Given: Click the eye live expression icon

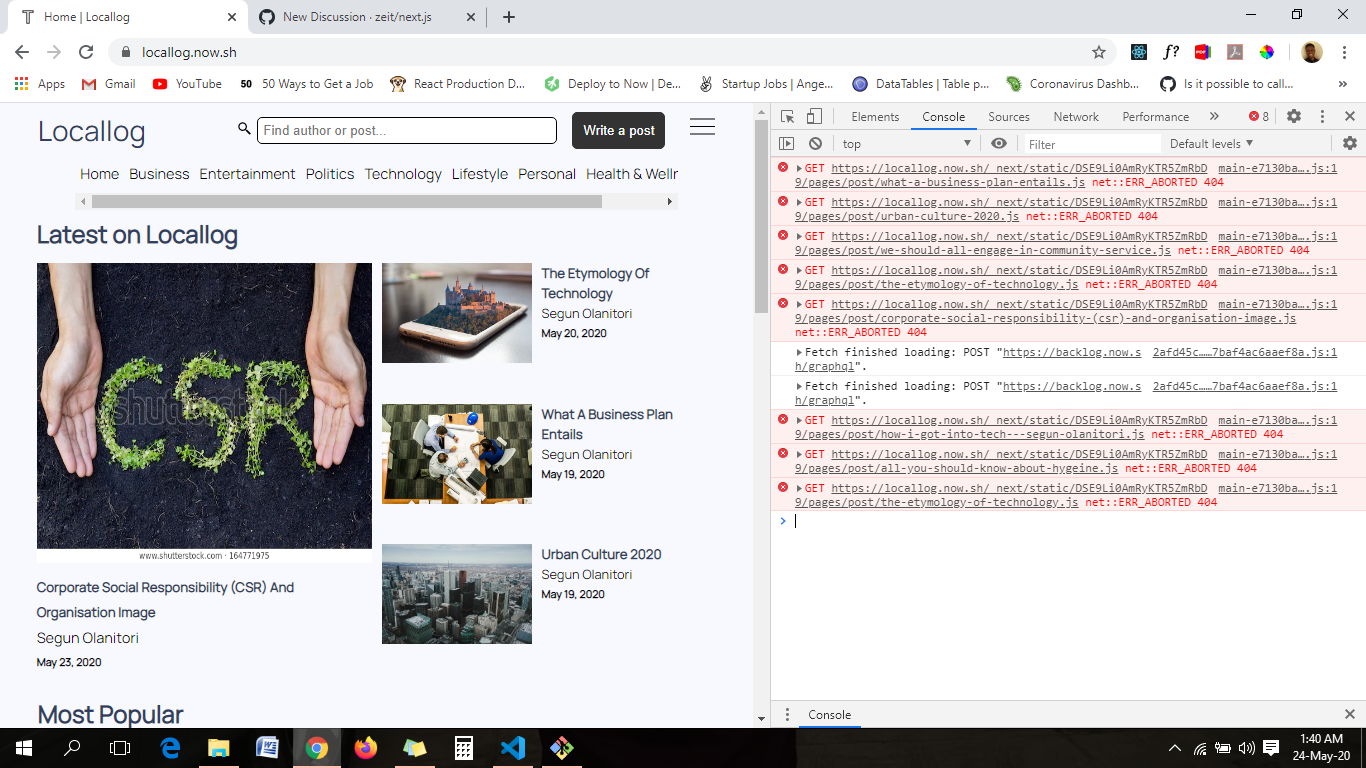Looking at the screenshot, I should coord(998,144).
